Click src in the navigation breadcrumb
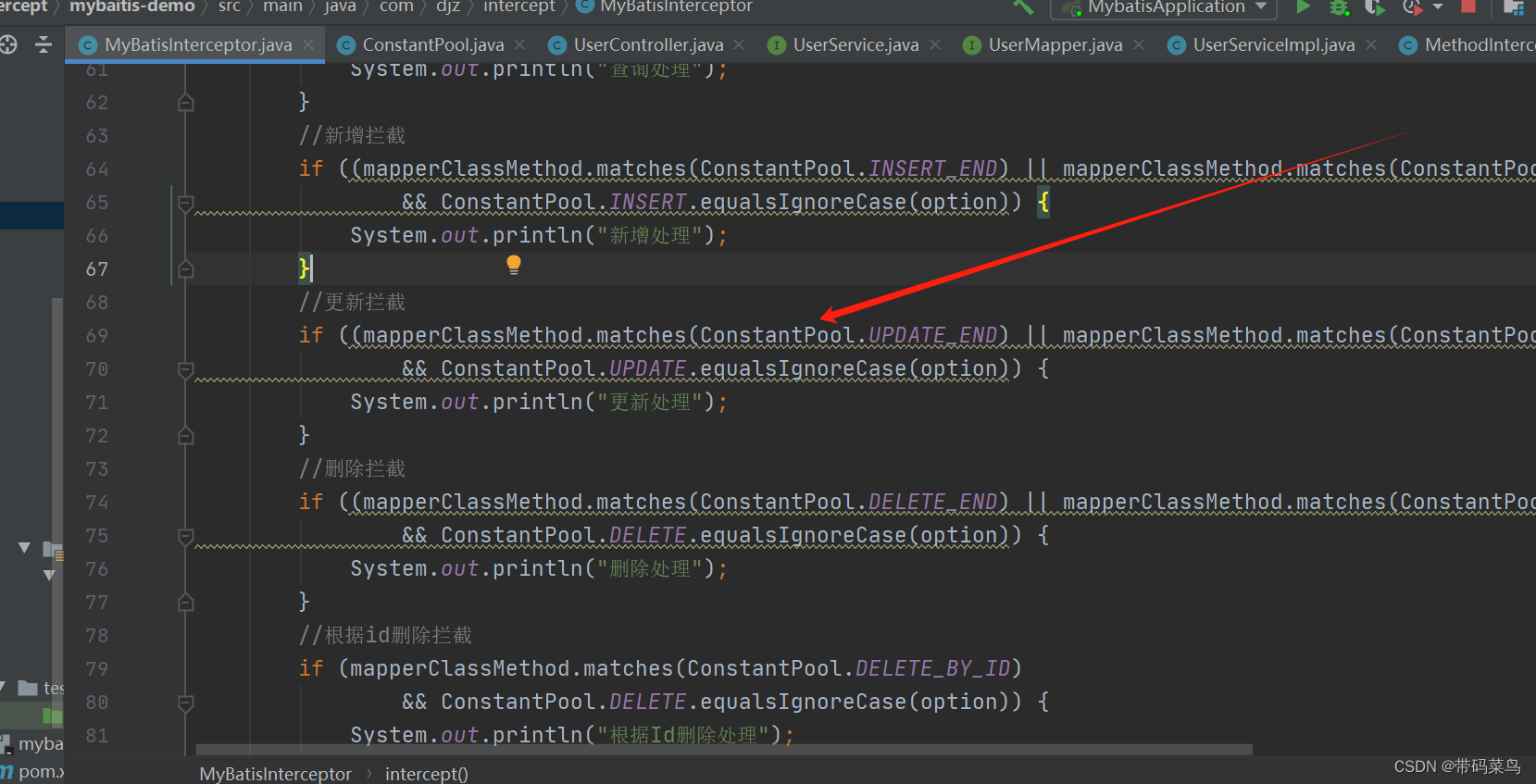1536x784 pixels. pos(230,6)
